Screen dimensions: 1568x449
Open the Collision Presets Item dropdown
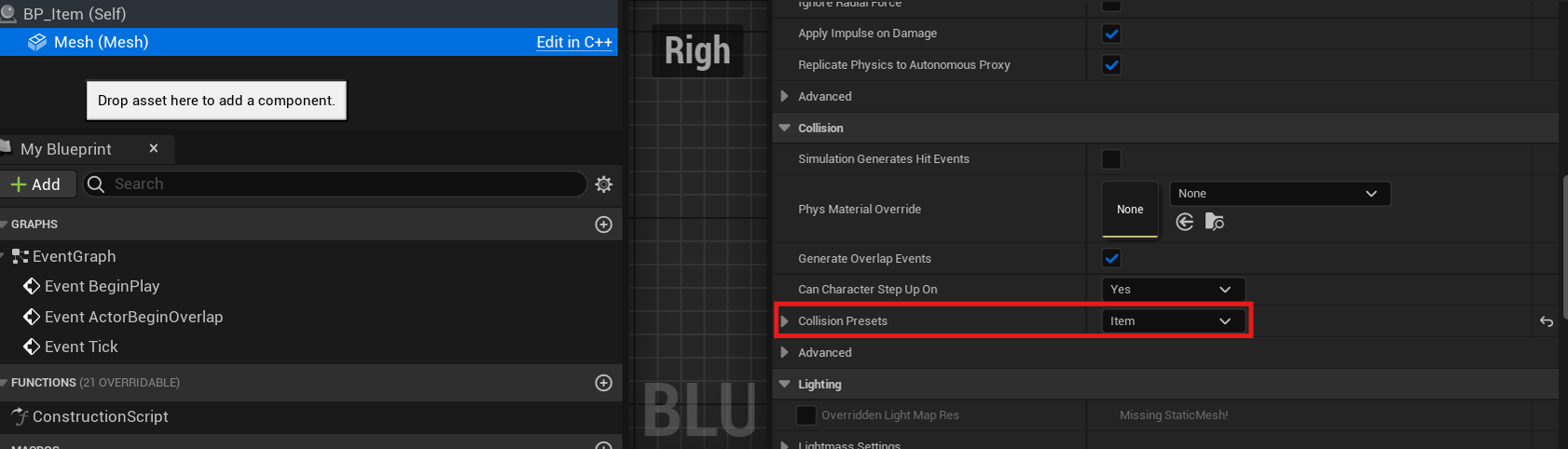pyautogui.click(x=1173, y=320)
